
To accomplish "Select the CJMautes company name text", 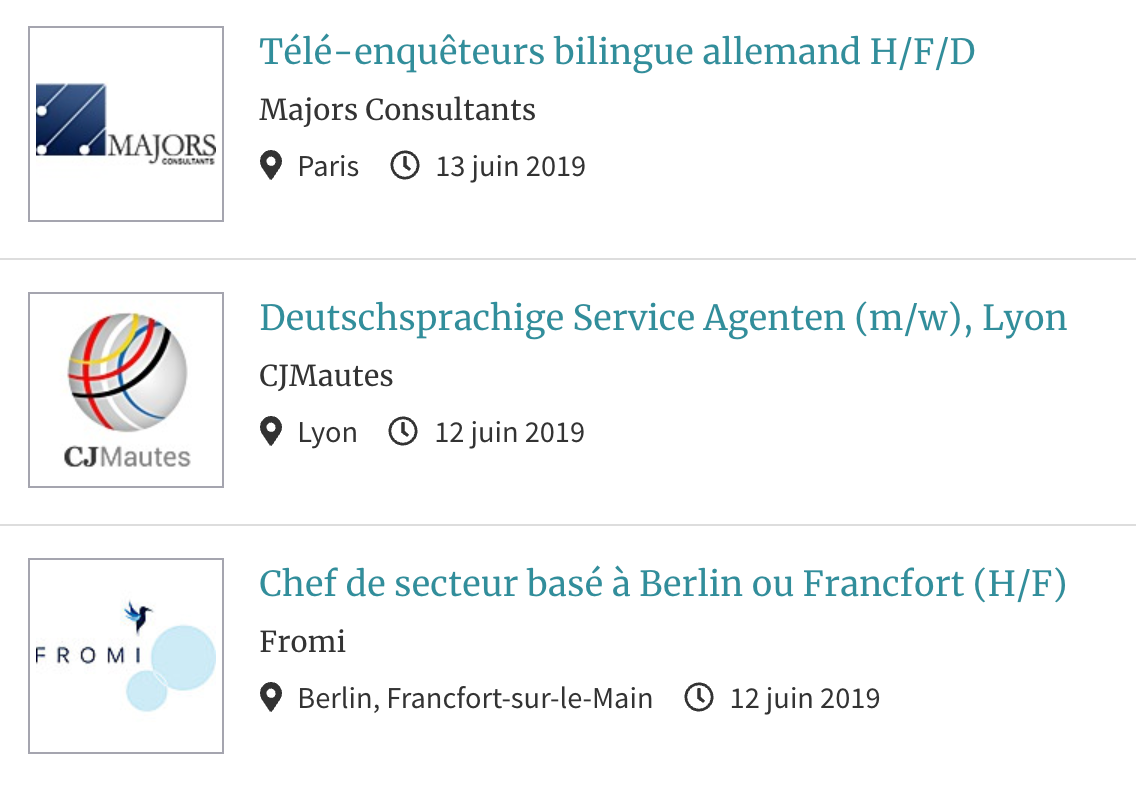I will 327,377.
